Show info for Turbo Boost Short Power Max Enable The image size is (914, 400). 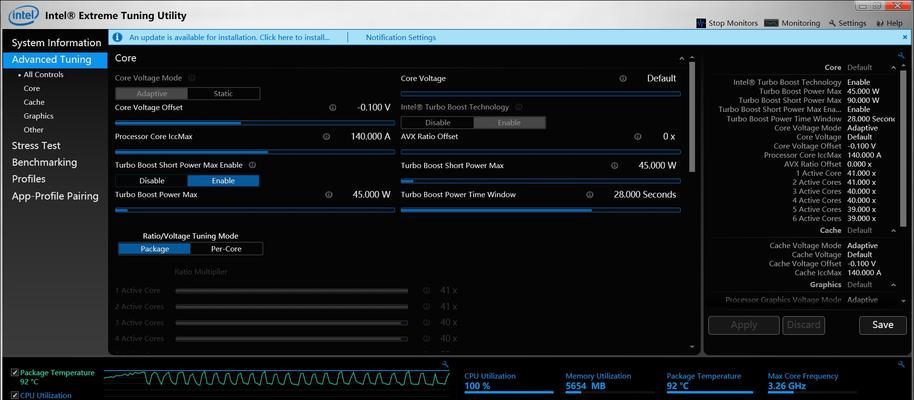pos(252,165)
